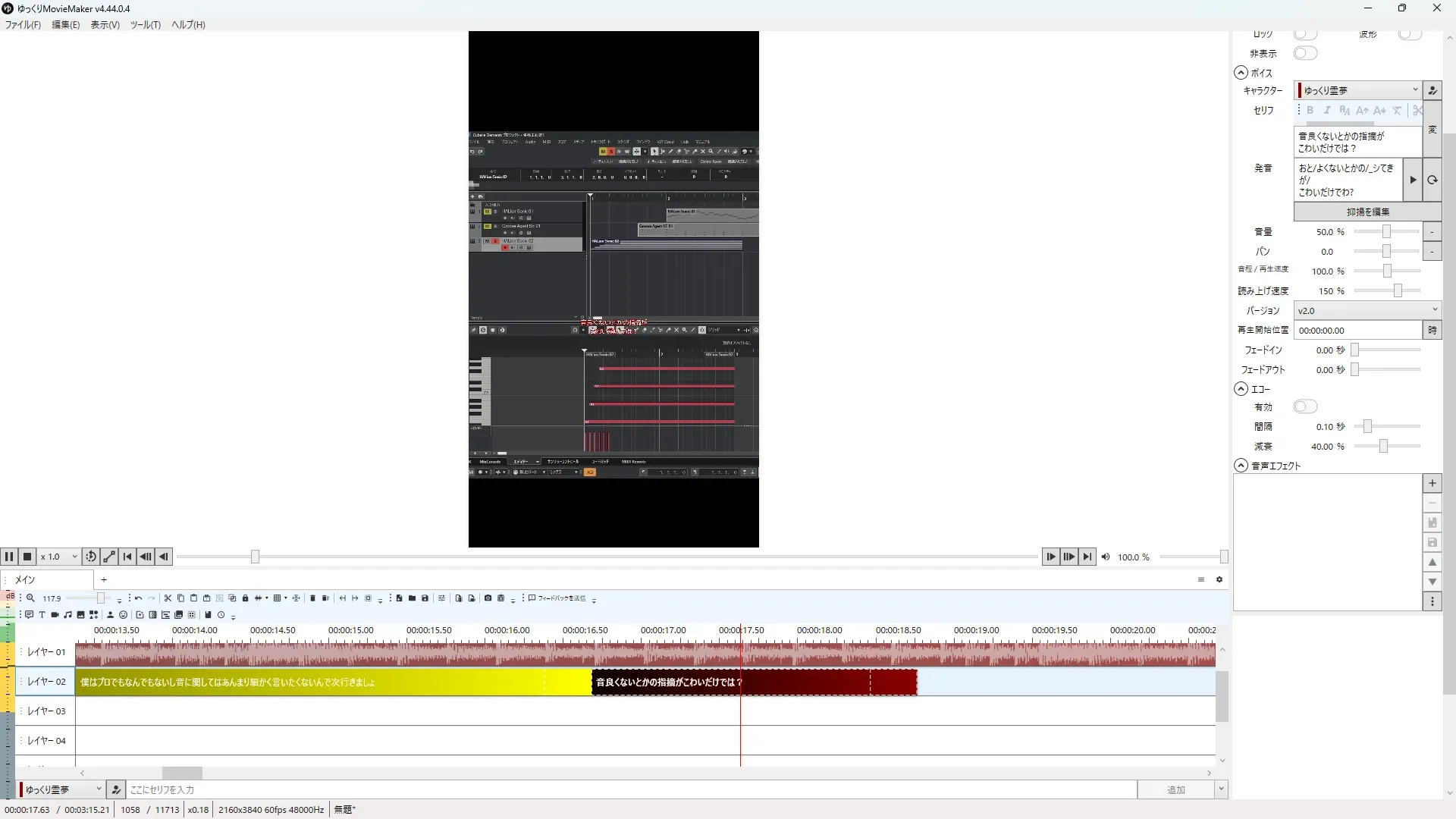1456x819 pixels.
Task: Add an audio item with the music note icon
Action: tap(67, 615)
